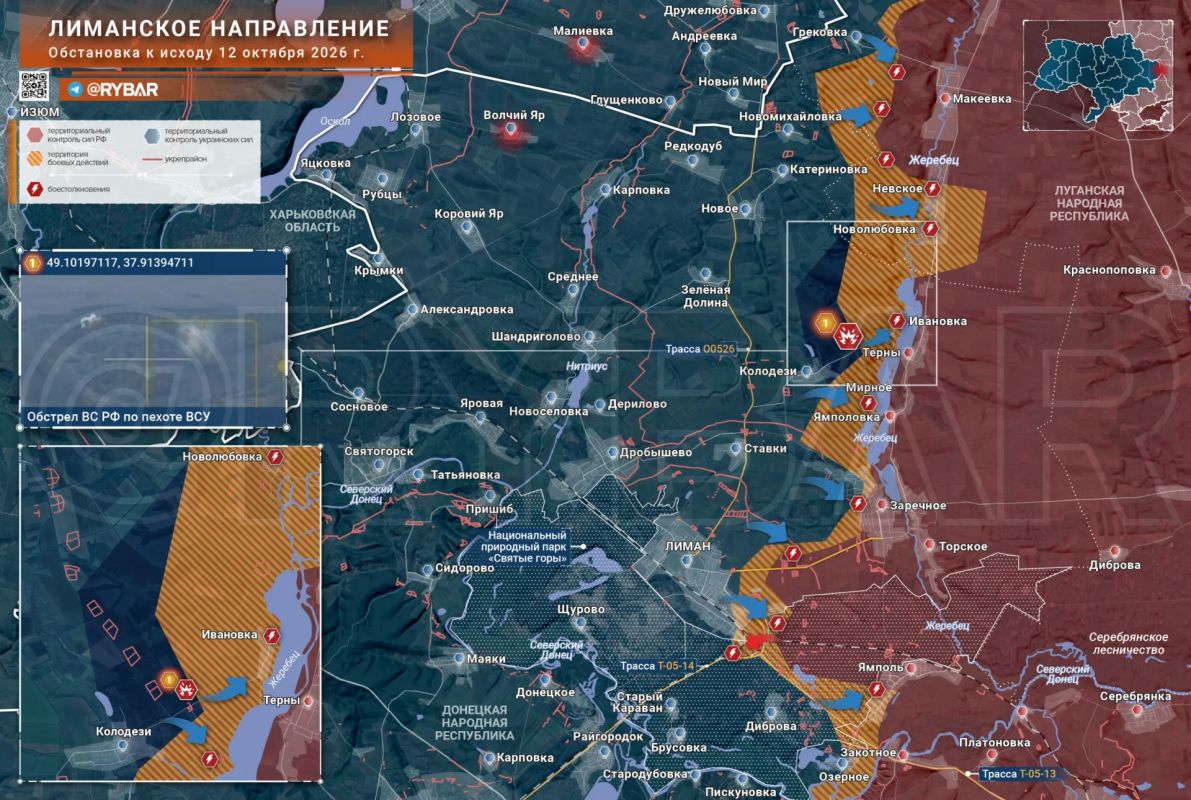Click the blue arrow near Грековка
Viewport: 1191px width, 800px height.
click(x=881, y=49)
